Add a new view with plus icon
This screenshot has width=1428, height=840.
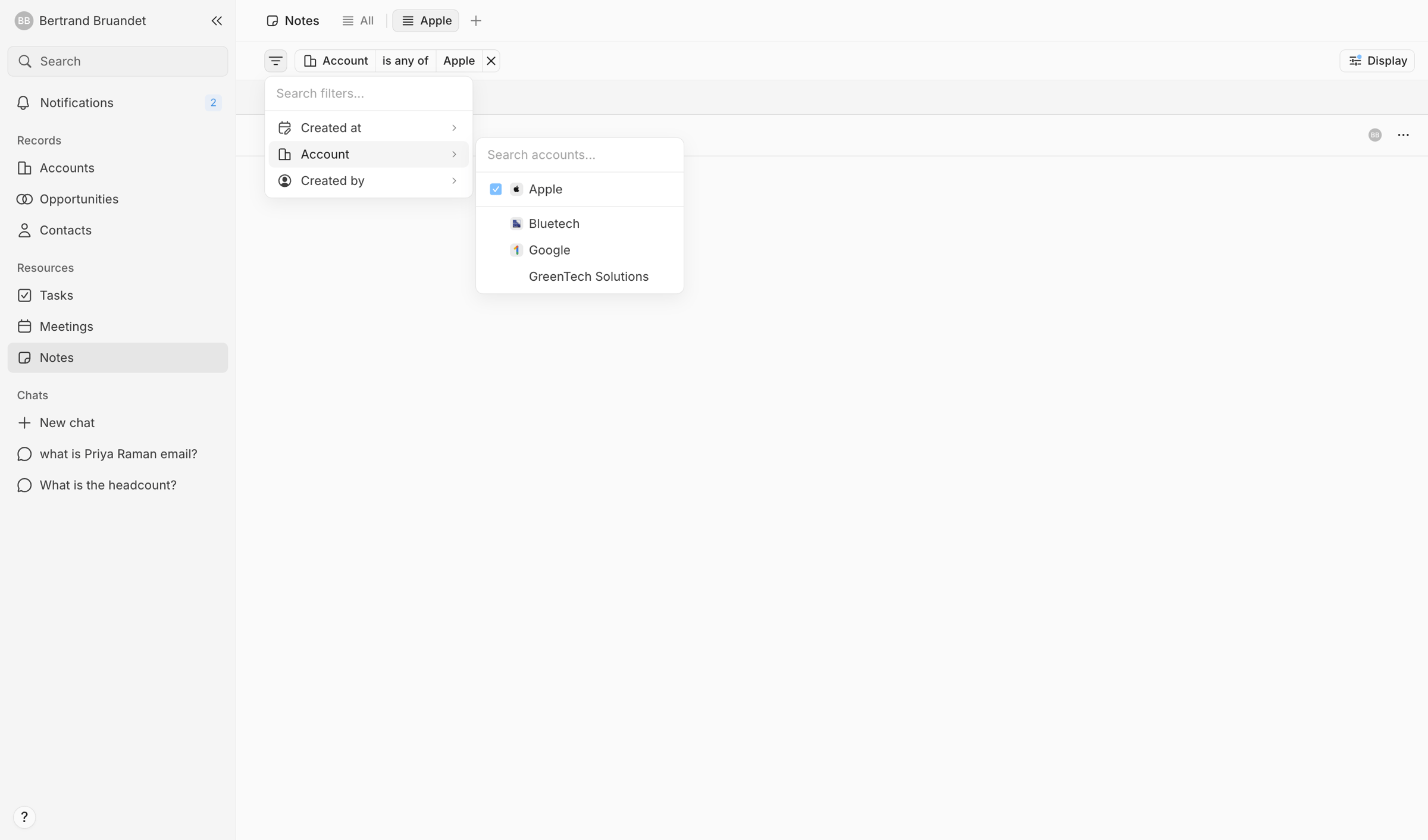click(476, 21)
